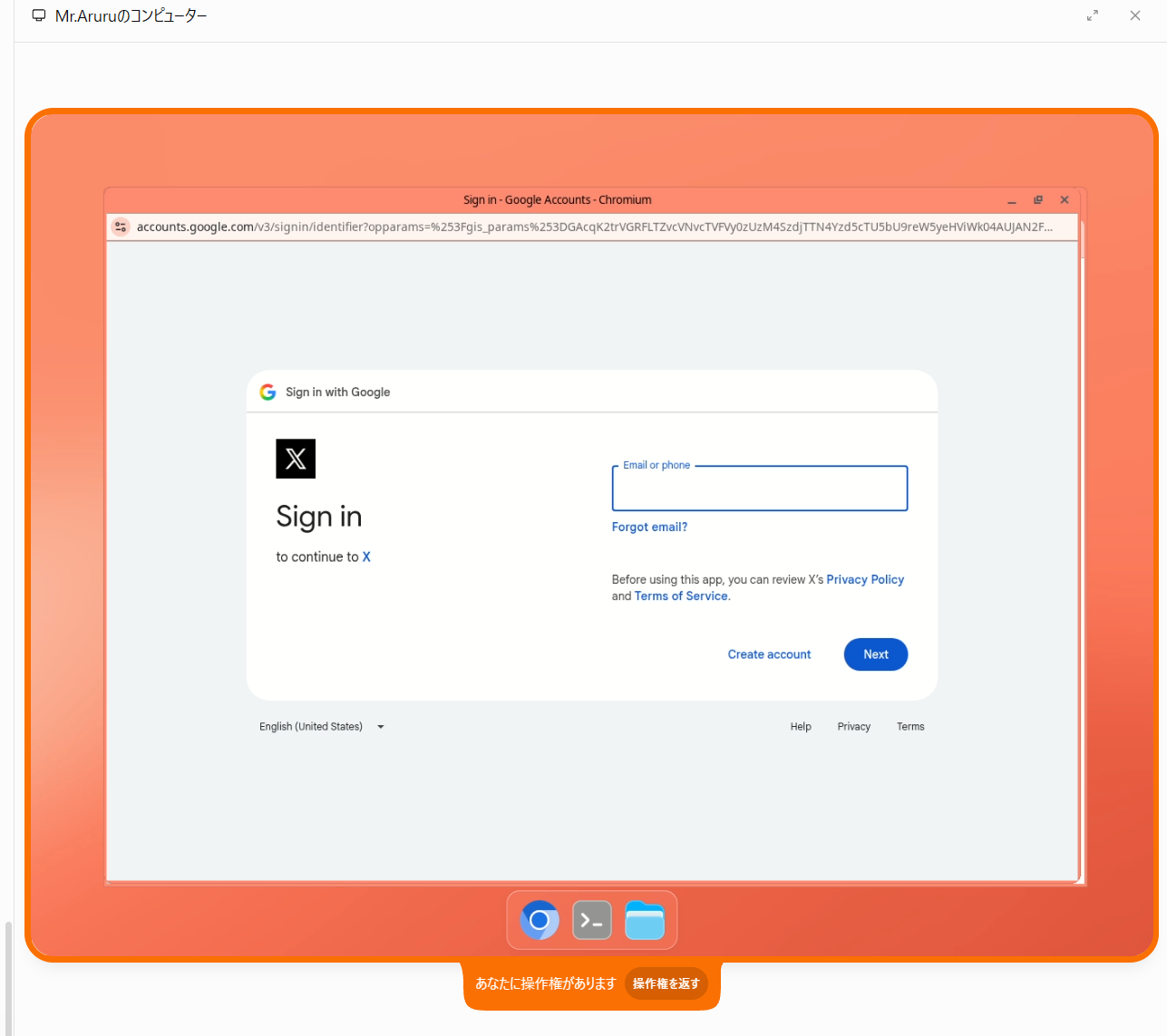Click the X link after 'to continue to'
Screen dimensions: 1167x1036
point(366,557)
